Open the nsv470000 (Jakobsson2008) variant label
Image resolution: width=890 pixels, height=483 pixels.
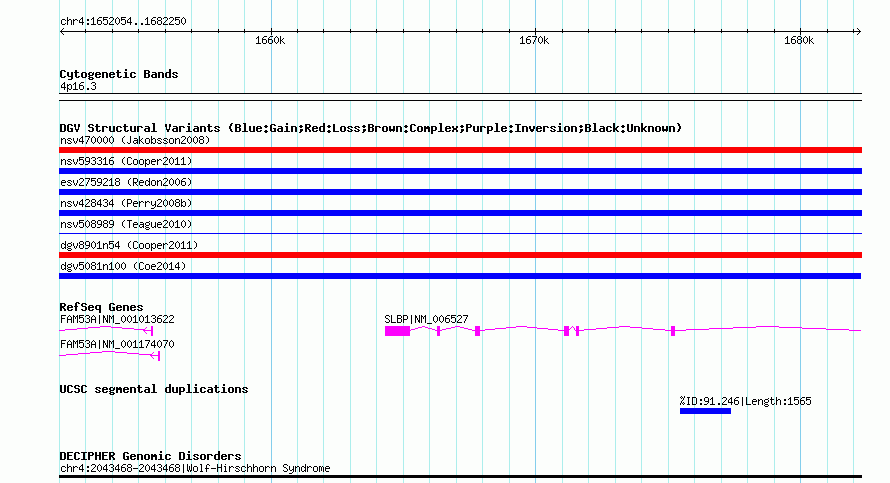point(135,140)
